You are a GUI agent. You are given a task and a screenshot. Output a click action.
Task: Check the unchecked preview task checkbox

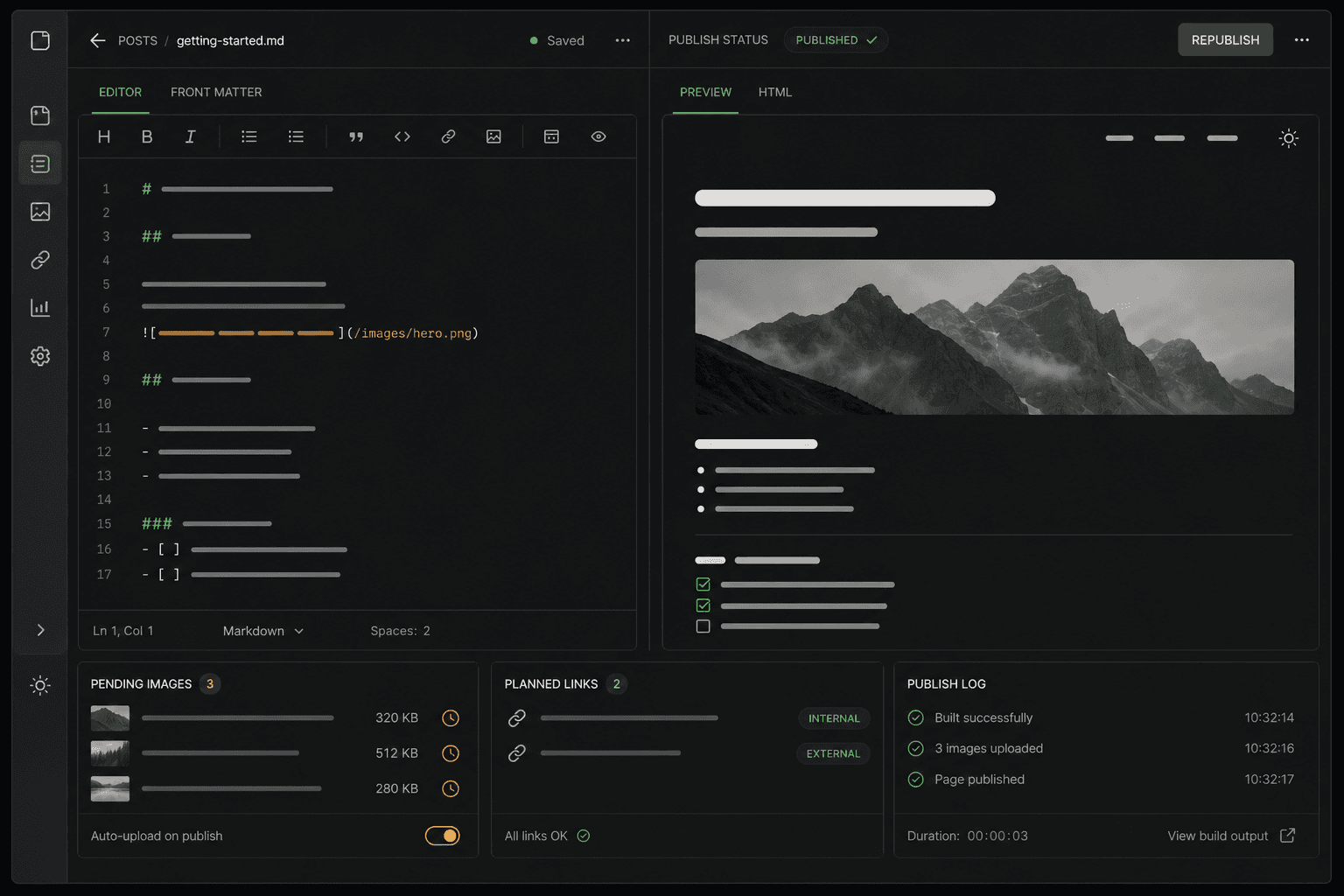coord(703,626)
